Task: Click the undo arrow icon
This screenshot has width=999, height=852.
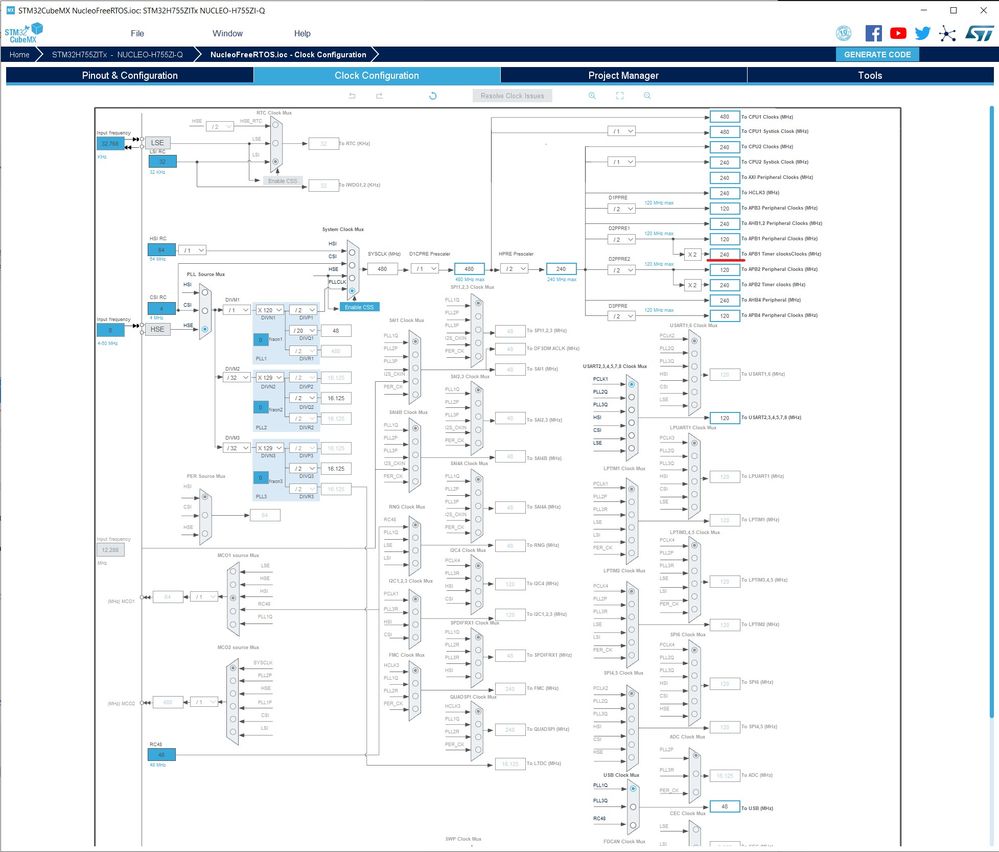Action: click(x=352, y=96)
